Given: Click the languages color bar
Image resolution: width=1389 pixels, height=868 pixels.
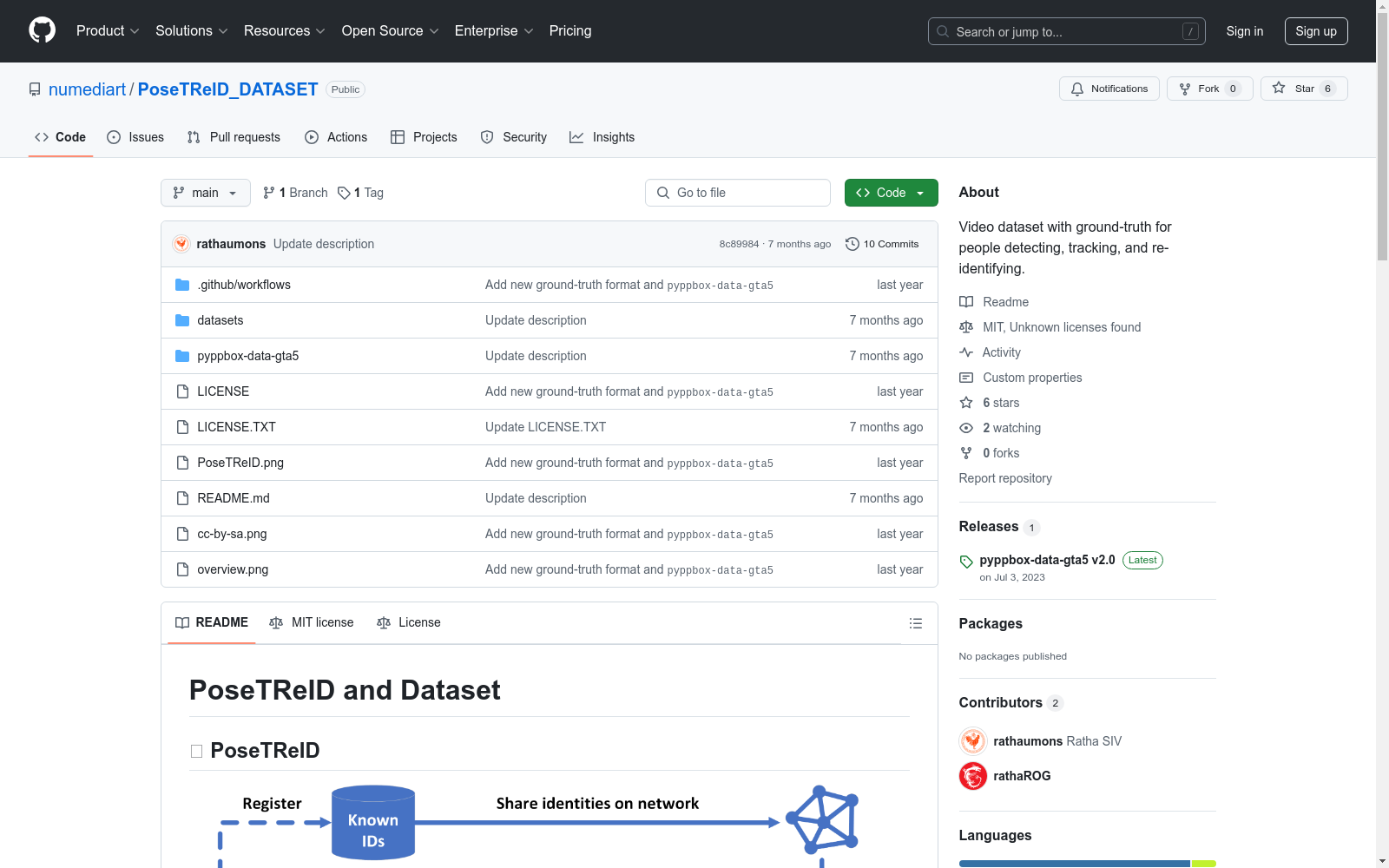Looking at the screenshot, I should tap(1088, 864).
